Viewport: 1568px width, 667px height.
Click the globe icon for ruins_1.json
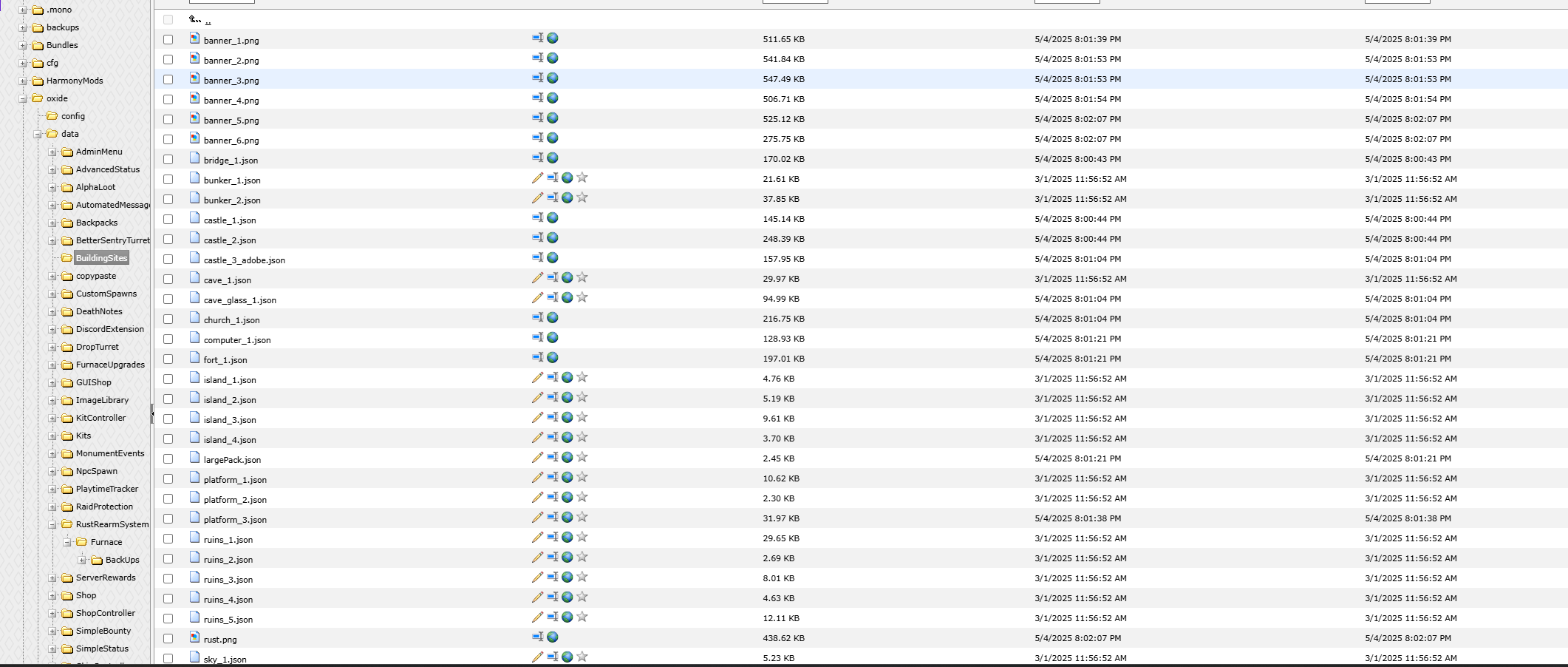tap(567, 537)
